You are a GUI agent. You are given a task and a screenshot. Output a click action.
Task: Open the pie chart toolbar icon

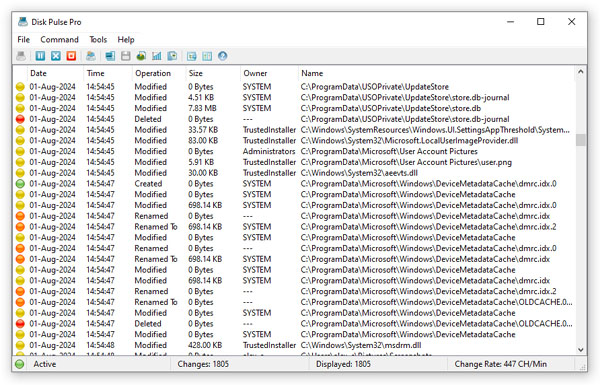pyautogui.click(x=141, y=56)
